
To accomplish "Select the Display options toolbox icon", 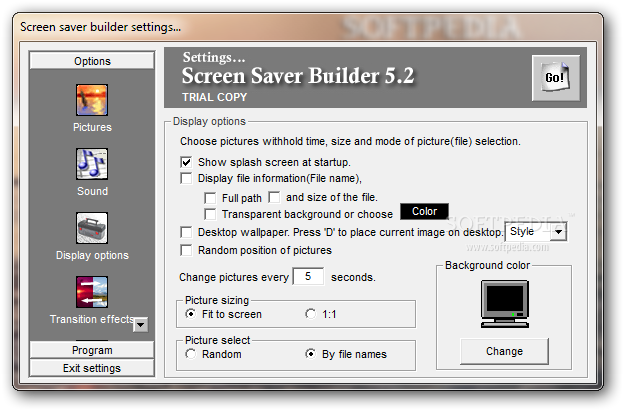I will click(x=92, y=228).
